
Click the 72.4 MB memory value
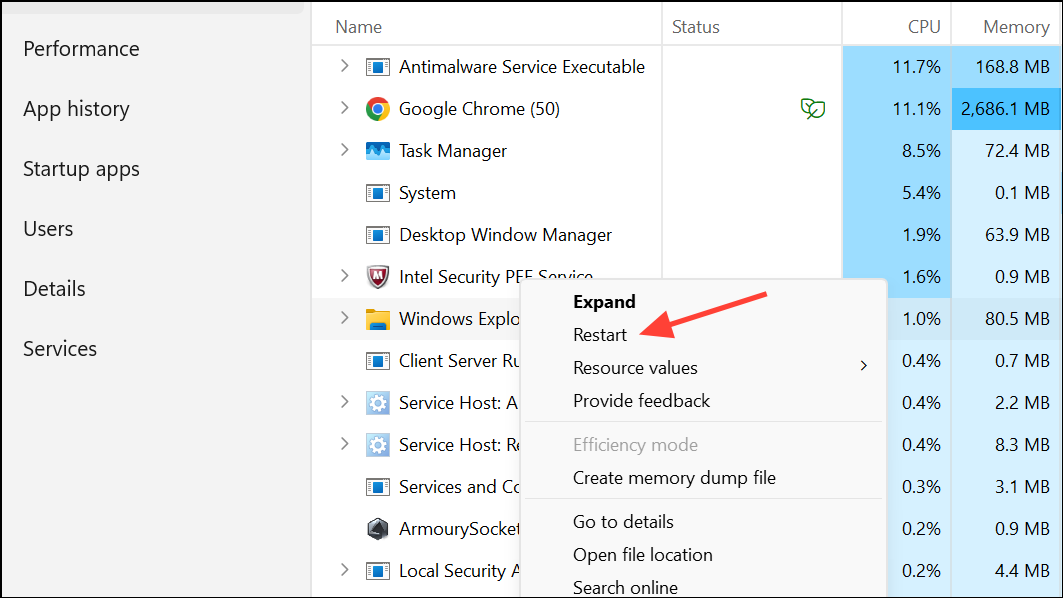[x=1018, y=151]
